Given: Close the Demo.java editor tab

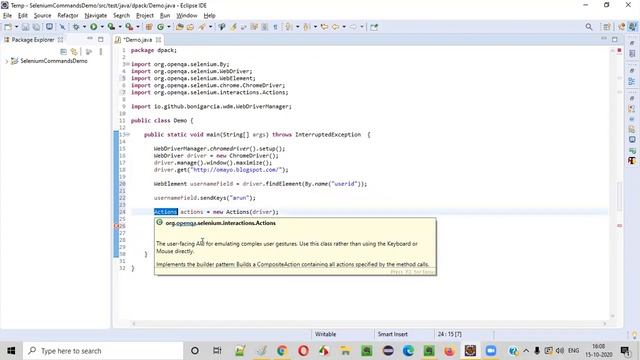Looking at the screenshot, I should click(x=158, y=40).
